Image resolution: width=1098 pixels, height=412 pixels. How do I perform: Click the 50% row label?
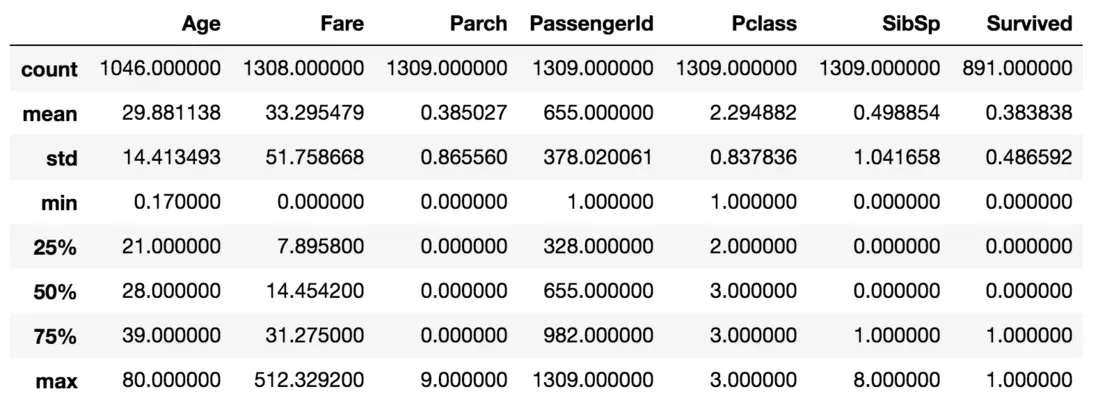(x=55, y=293)
